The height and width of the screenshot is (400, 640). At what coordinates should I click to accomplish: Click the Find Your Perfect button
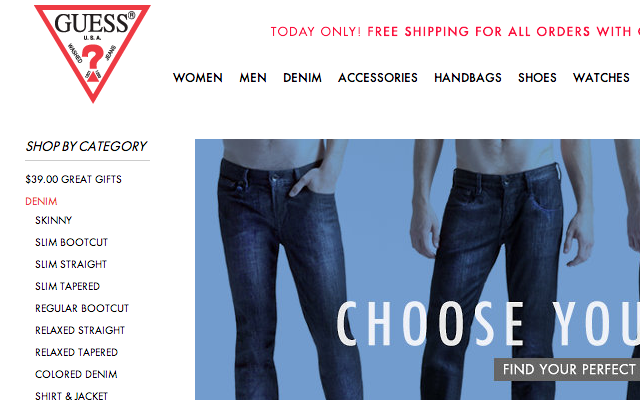[567, 369]
